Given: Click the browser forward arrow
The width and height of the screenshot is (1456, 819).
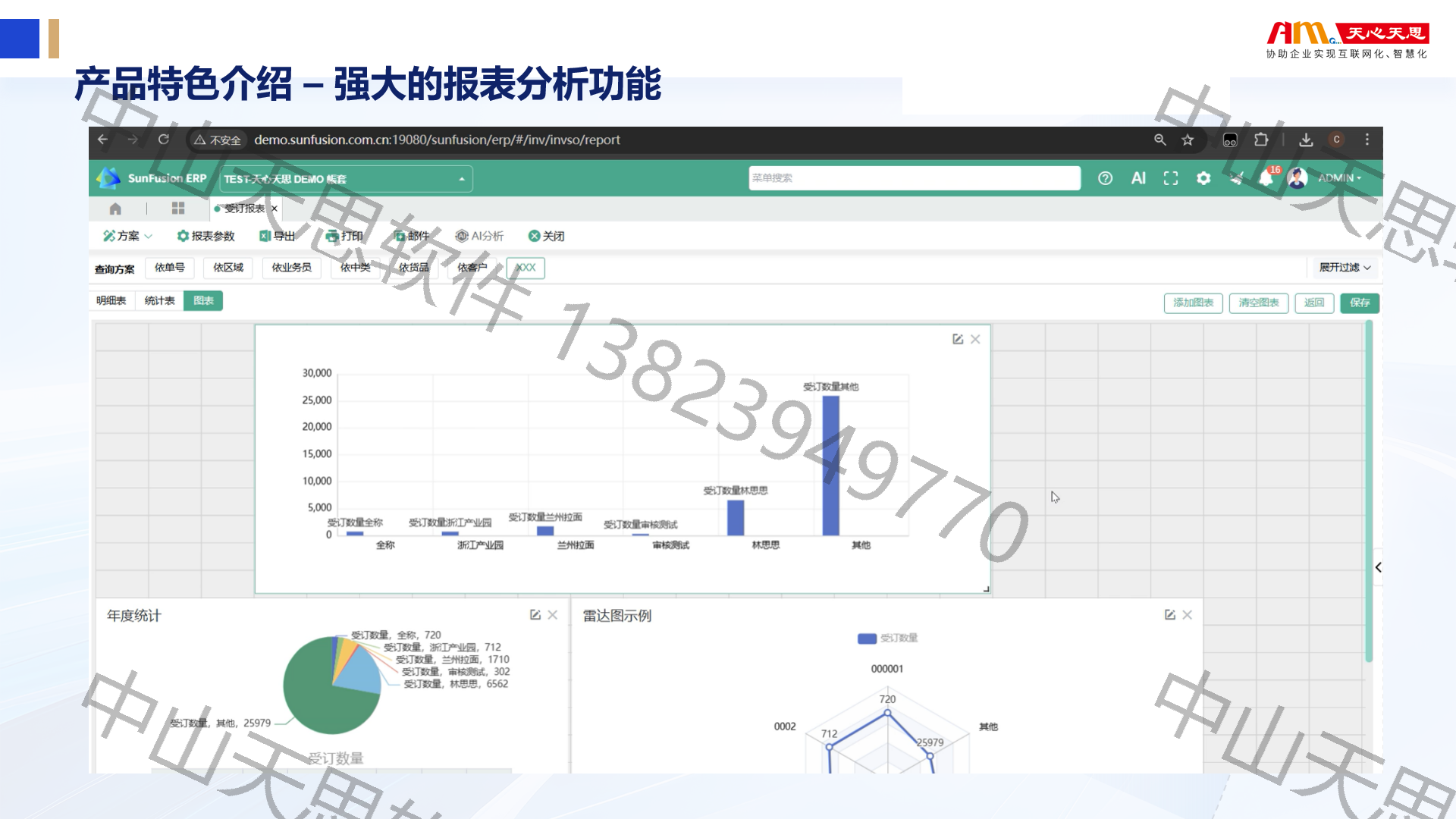Looking at the screenshot, I should (133, 140).
